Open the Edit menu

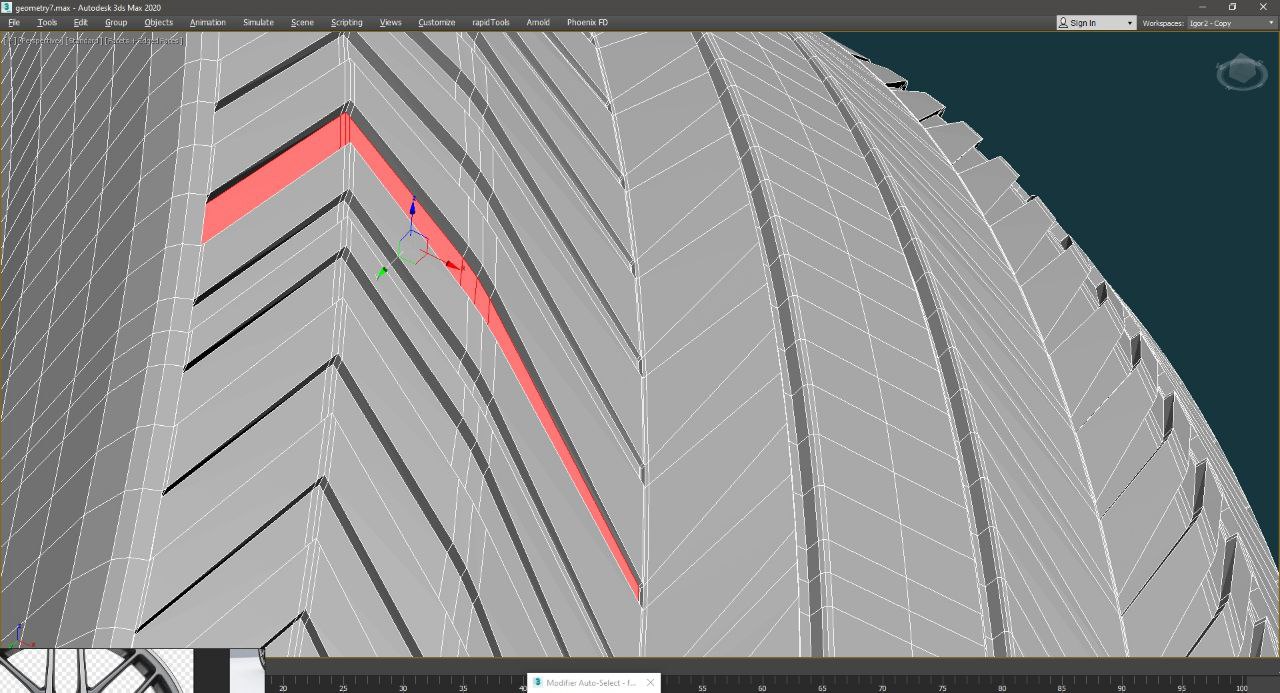tap(81, 22)
